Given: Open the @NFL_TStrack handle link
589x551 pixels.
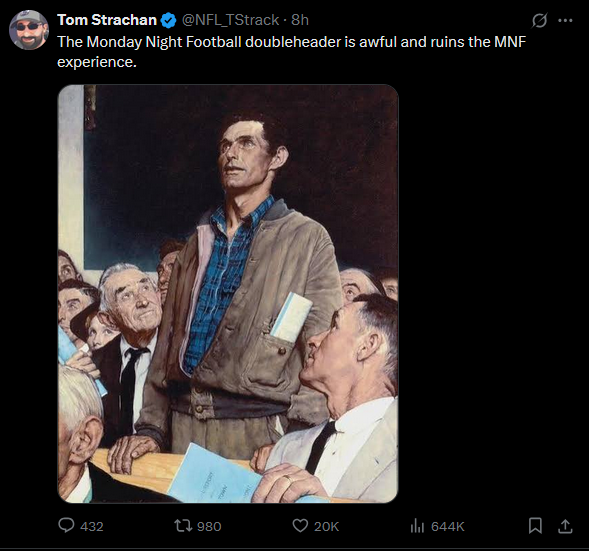Looking at the screenshot, I should coord(230,20).
